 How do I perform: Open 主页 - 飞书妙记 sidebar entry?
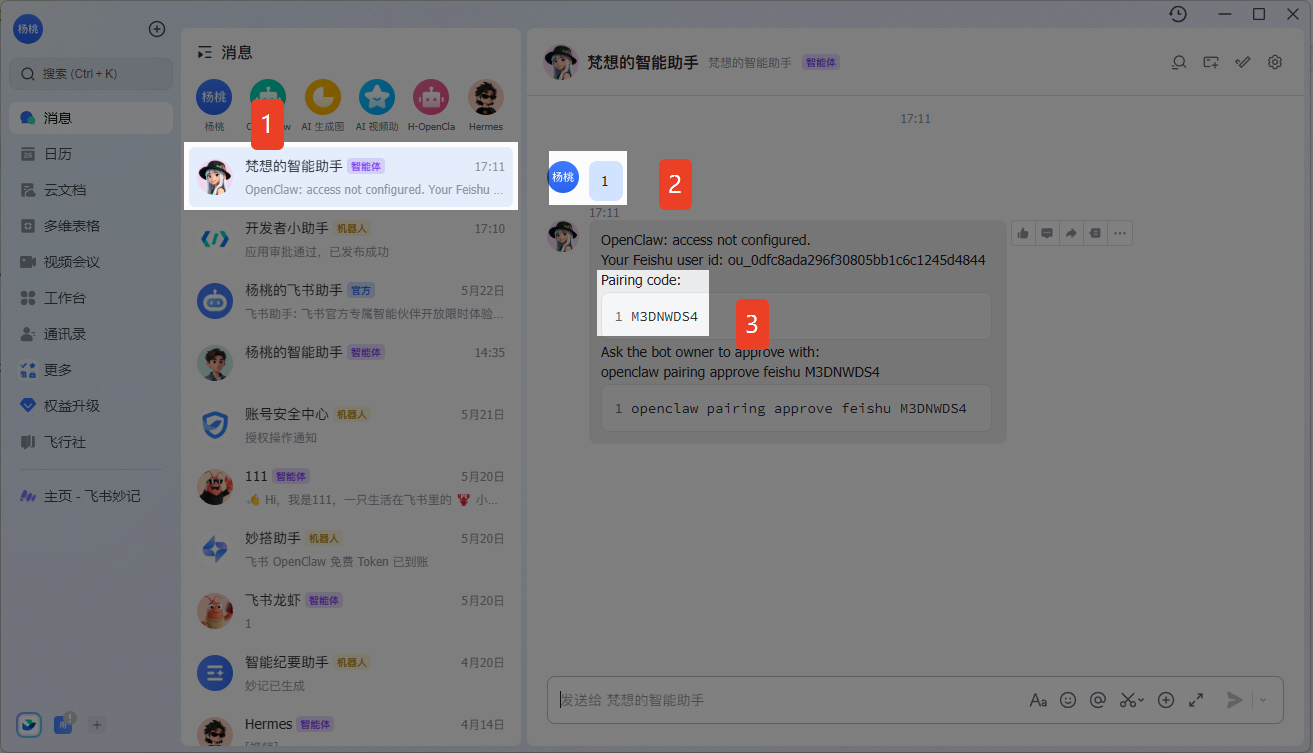(x=91, y=496)
